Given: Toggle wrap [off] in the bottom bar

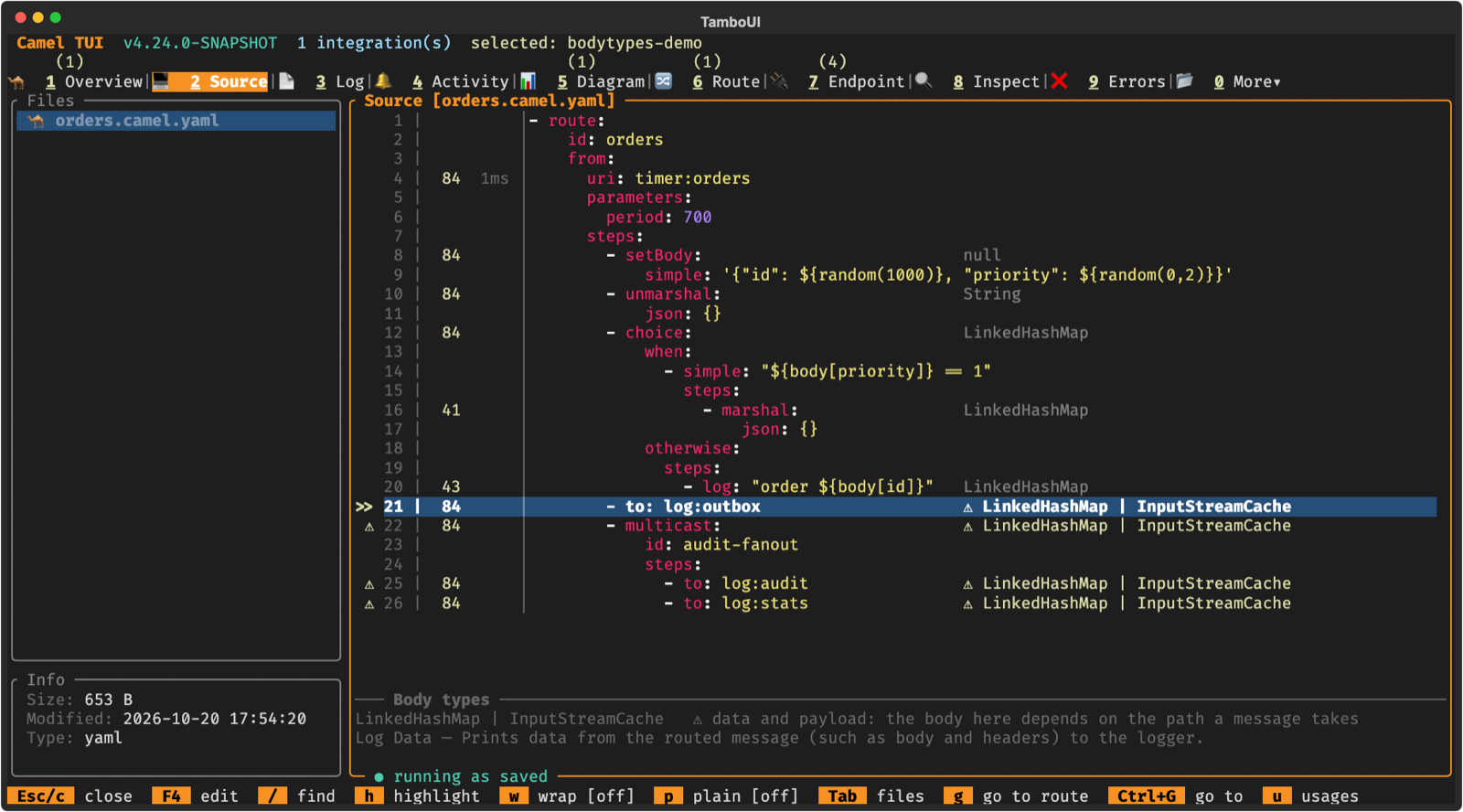Looking at the screenshot, I should [x=567, y=796].
